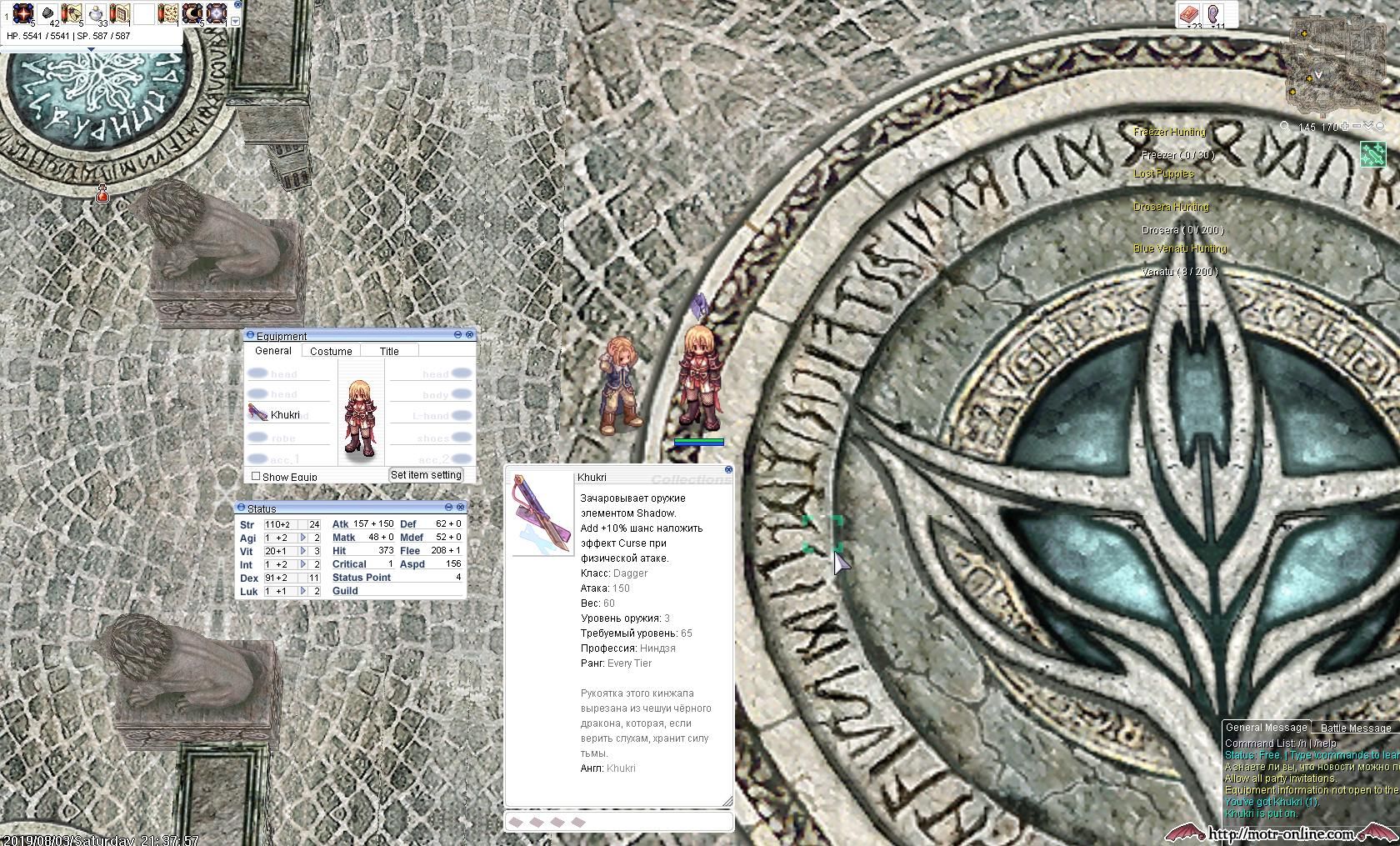The width and height of the screenshot is (1400, 846).
Task: Click the fourth card slot under Khukri description
Action: (x=578, y=822)
